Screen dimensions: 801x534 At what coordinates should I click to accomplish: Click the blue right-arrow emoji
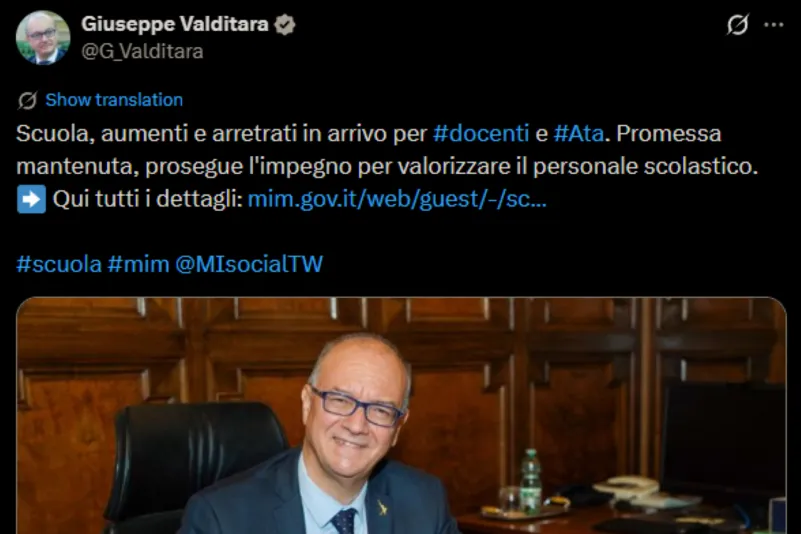(x=31, y=199)
